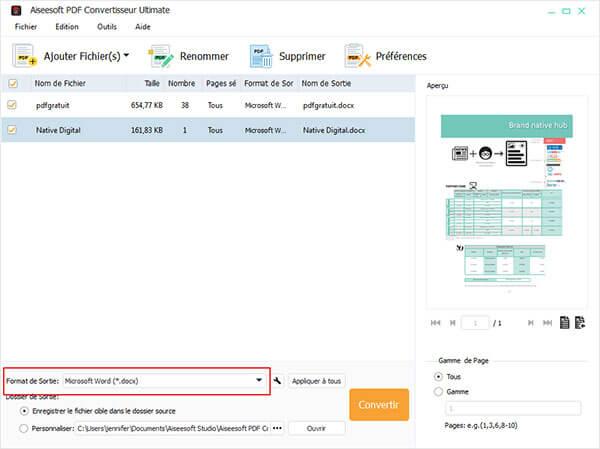
Task: Select the Gamme page range radio button
Action: tap(439, 392)
